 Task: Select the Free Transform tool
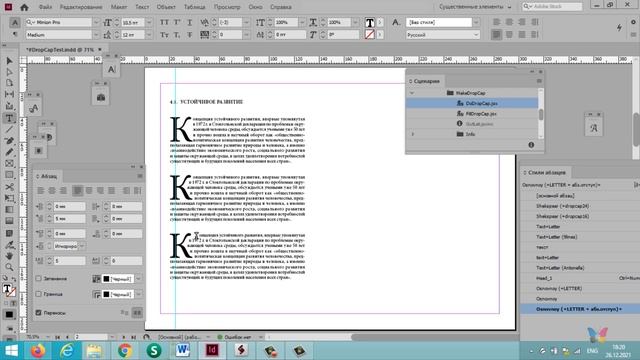[9, 198]
